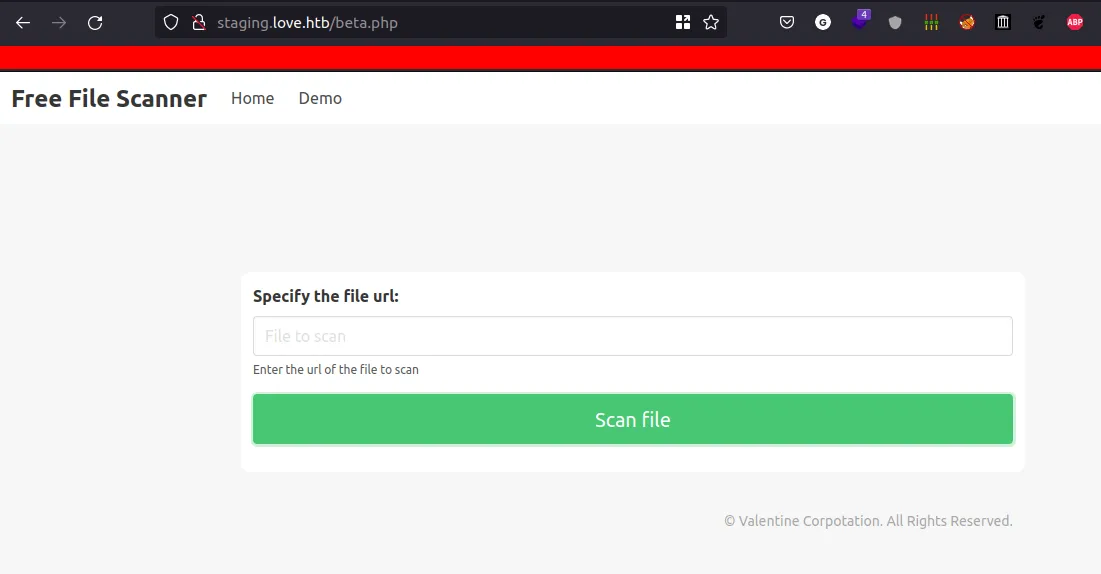Image resolution: width=1101 pixels, height=574 pixels.
Task: Focus the File to scan input field
Action: (632, 336)
